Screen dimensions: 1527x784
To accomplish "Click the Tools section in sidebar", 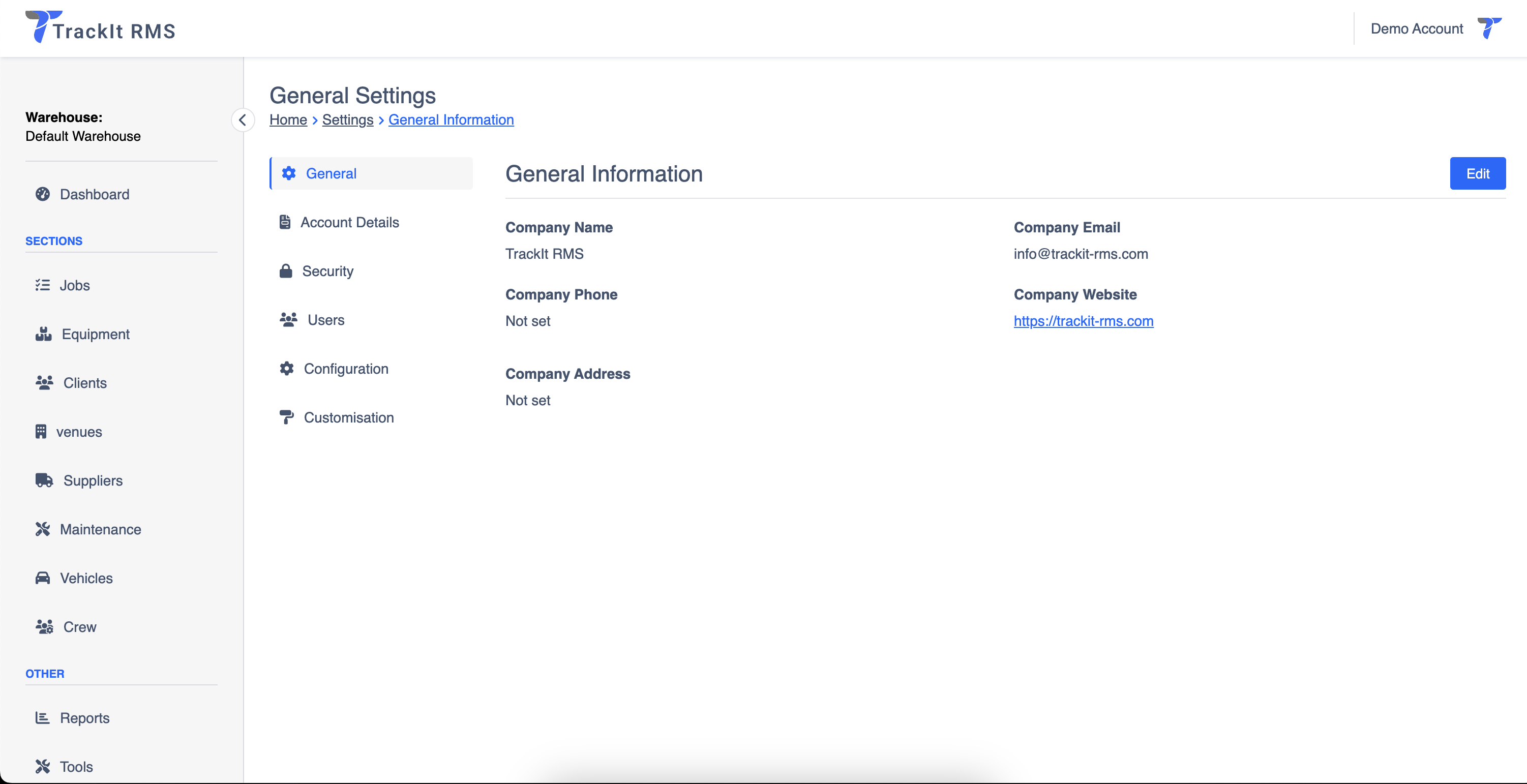I will point(76,766).
